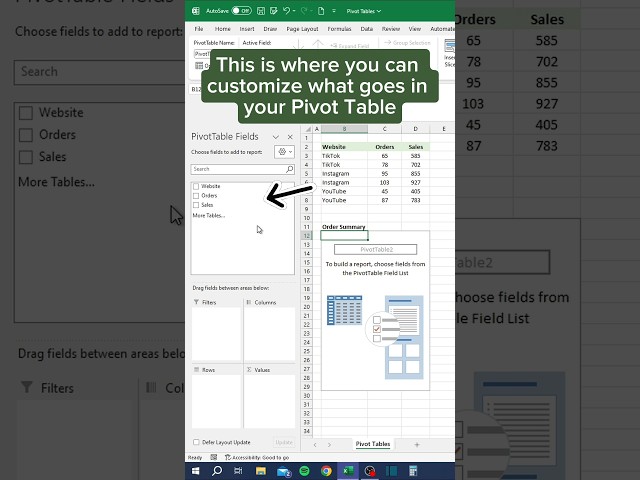Click the screen recorder icon in the taskbar
The height and width of the screenshot is (480, 640).
[x=369, y=471]
